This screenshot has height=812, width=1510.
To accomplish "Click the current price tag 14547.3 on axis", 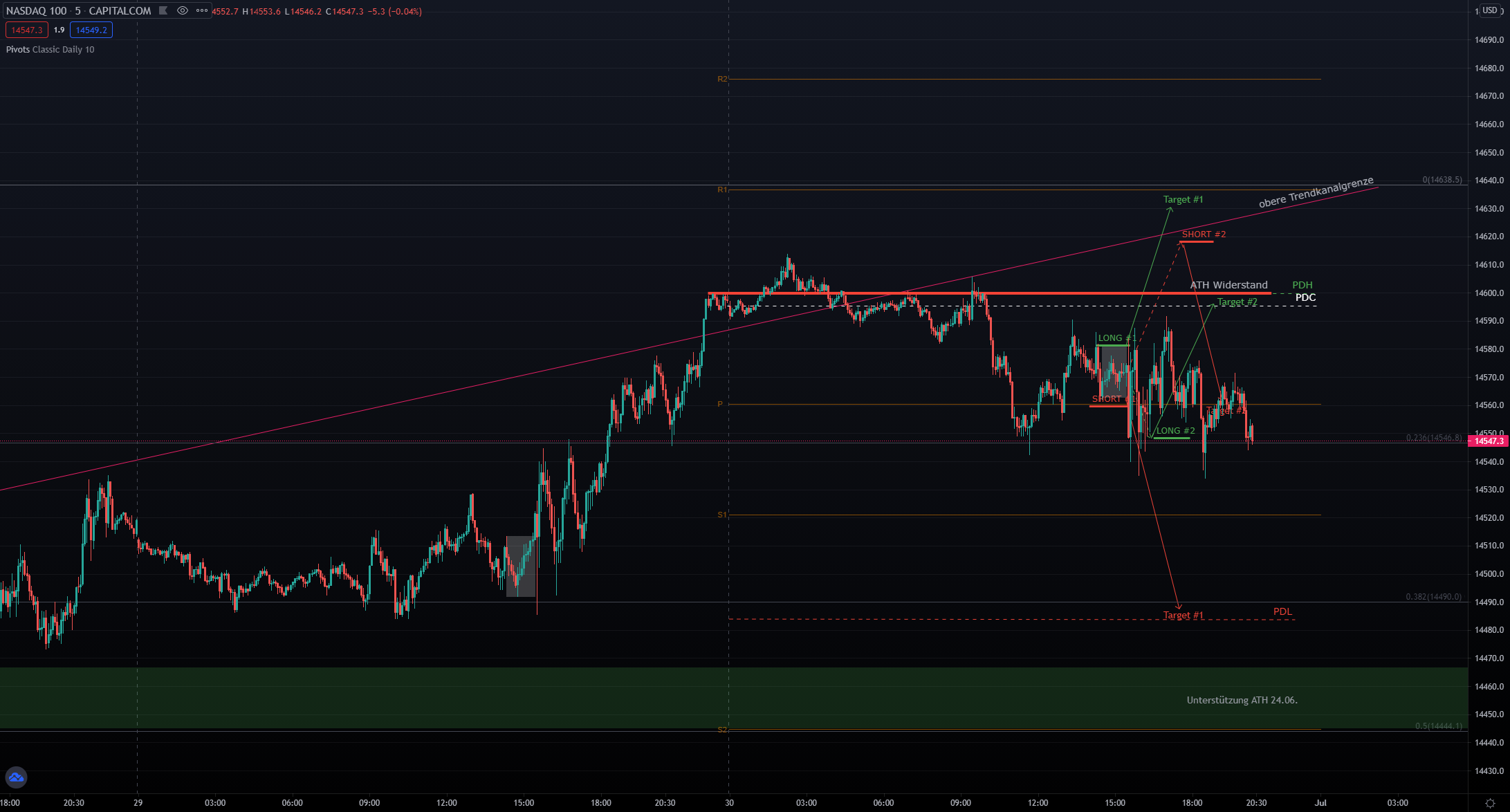I will [x=1489, y=441].
